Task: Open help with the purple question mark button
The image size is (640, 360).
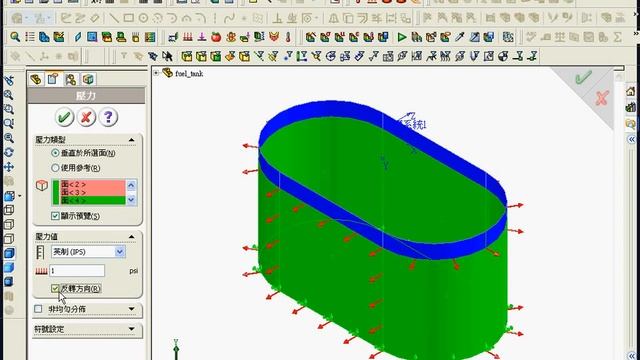Action: point(108,118)
